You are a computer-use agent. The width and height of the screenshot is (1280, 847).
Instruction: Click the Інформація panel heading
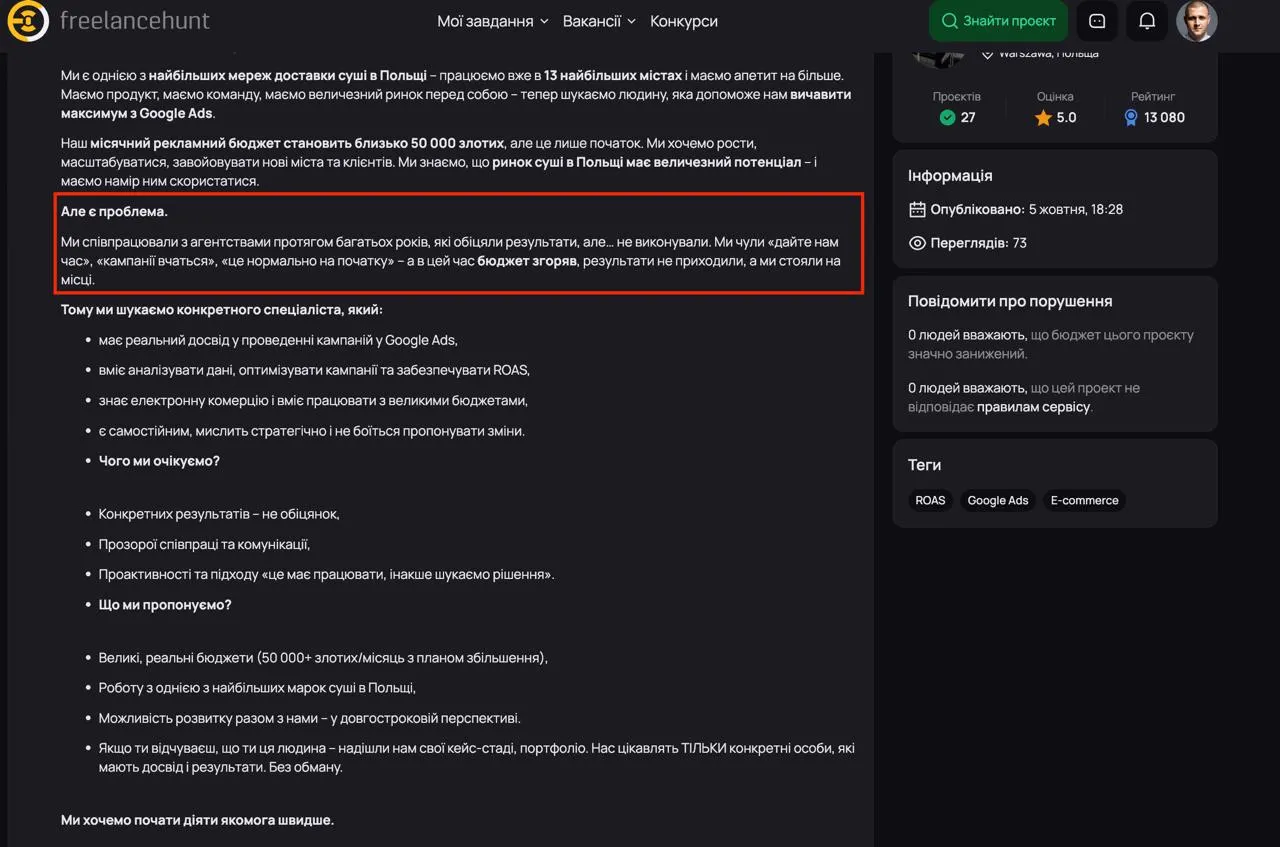coord(950,175)
